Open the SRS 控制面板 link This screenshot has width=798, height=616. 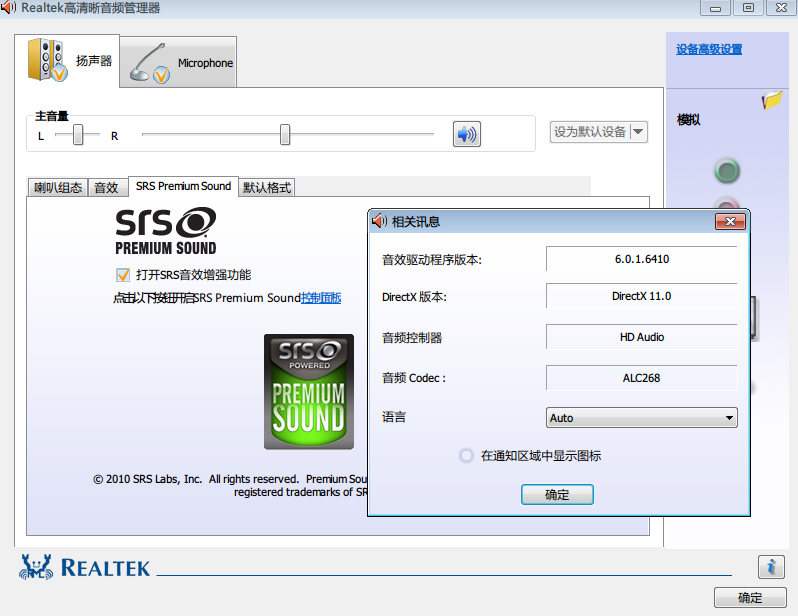tap(321, 298)
